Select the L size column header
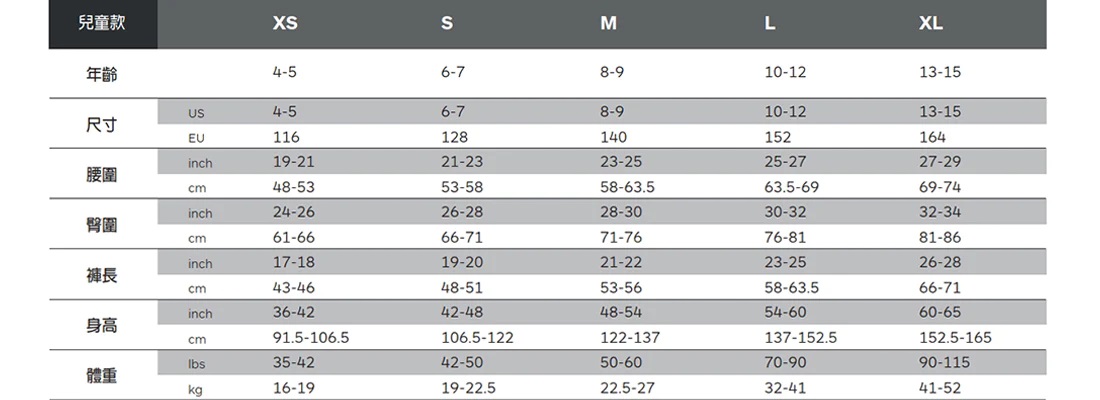Viewport: 1100px width, 400px height. tap(769, 24)
